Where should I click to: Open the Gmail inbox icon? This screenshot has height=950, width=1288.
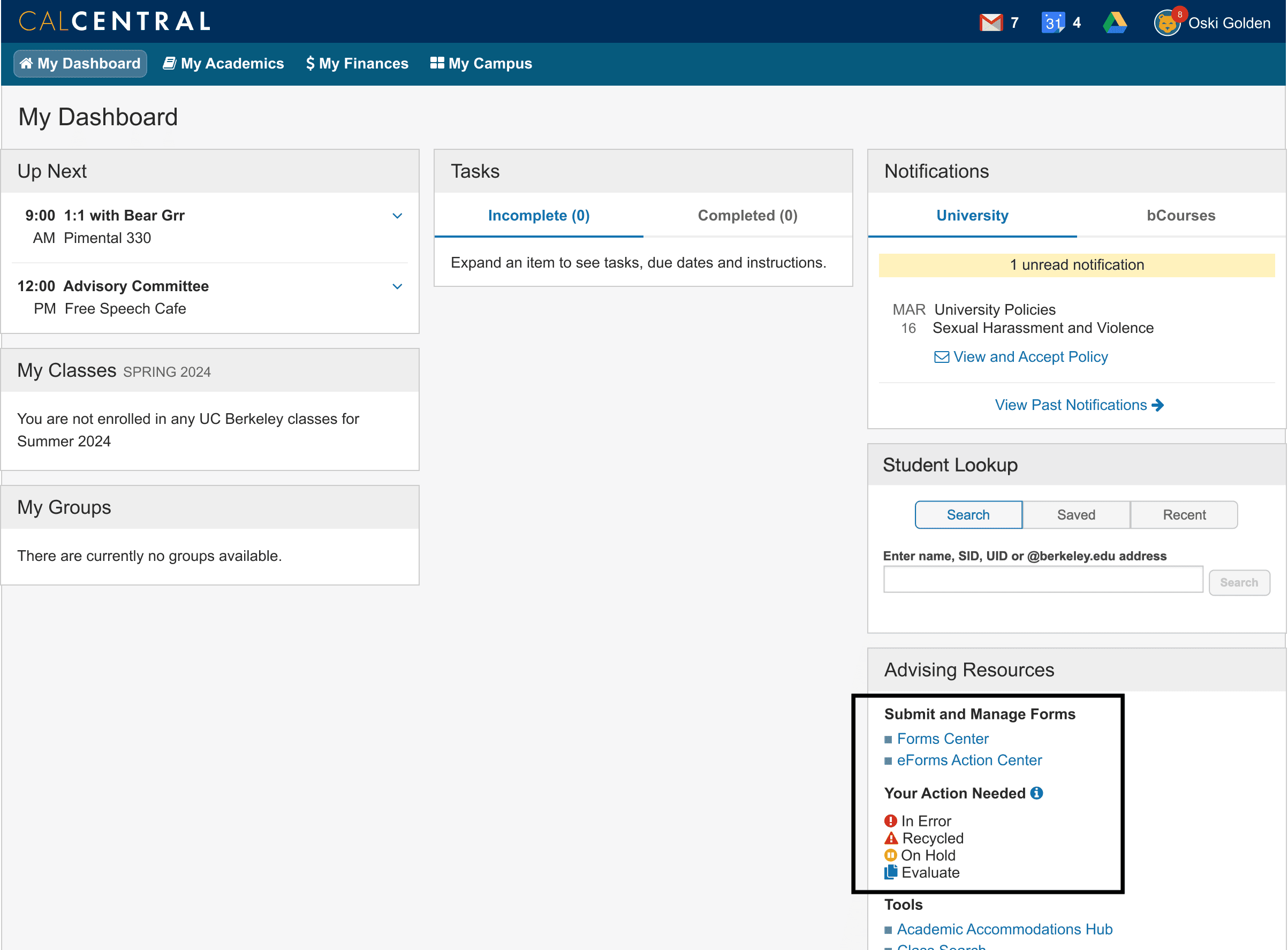[x=990, y=23]
